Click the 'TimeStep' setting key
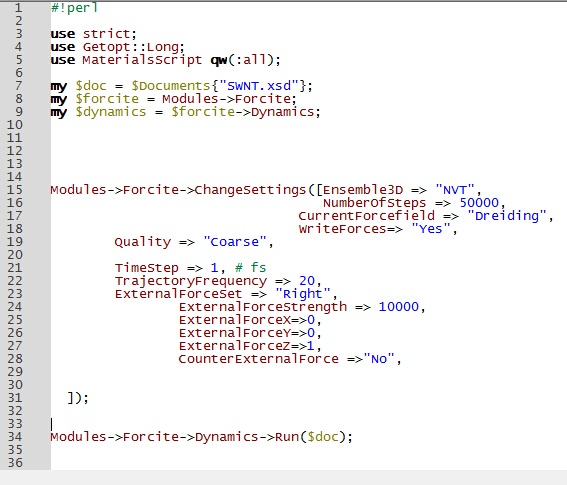Screen dimensions: 567x485 147,268
